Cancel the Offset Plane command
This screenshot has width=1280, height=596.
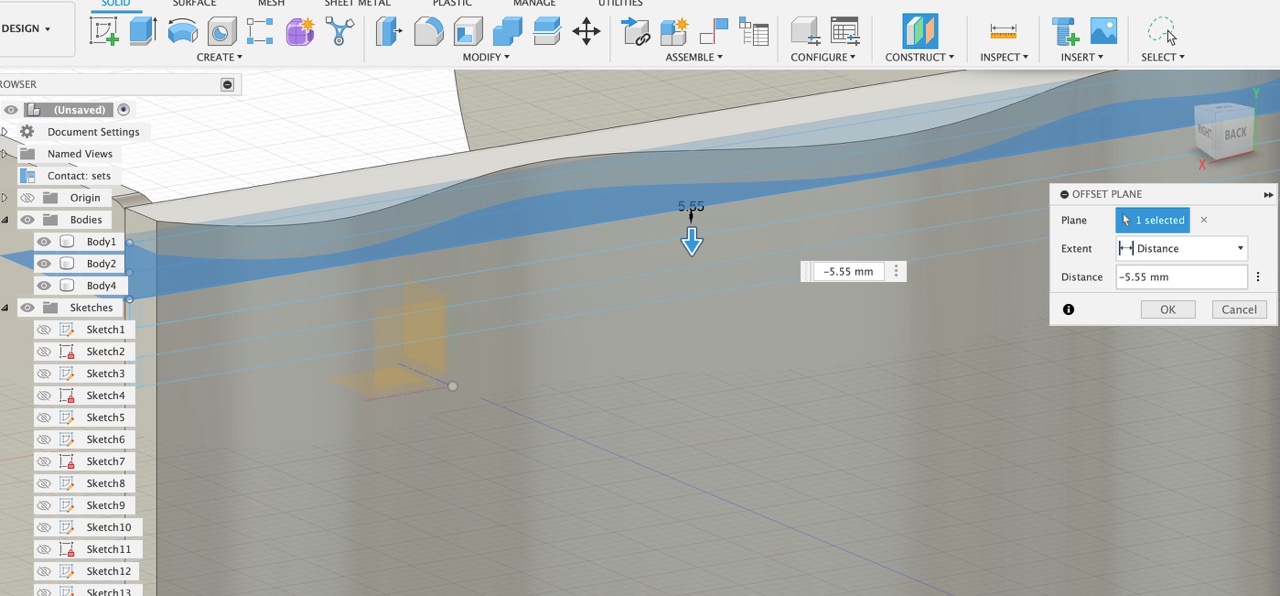[x=1239, y=309]
